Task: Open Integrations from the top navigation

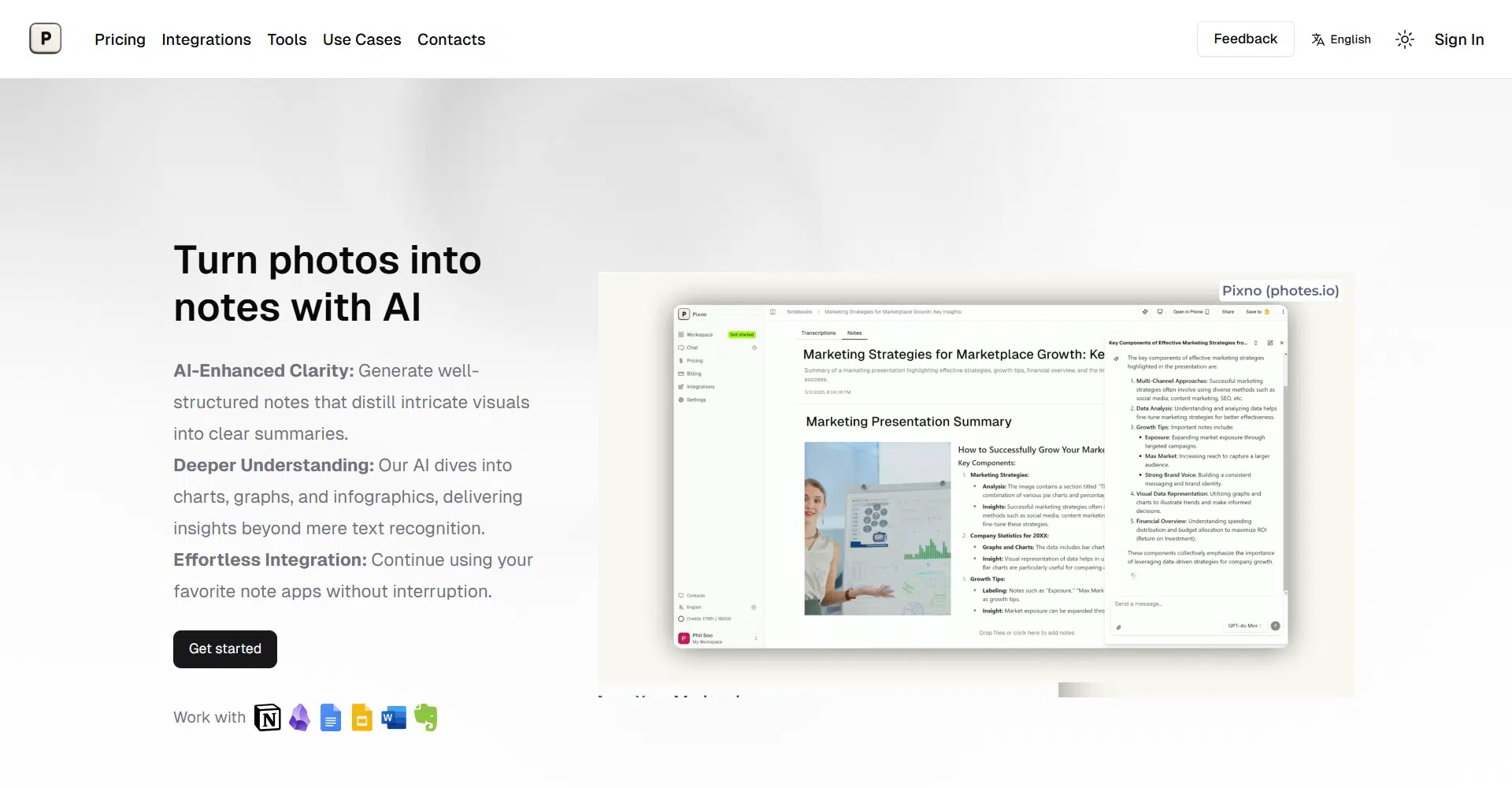Action: coord(206,39)
